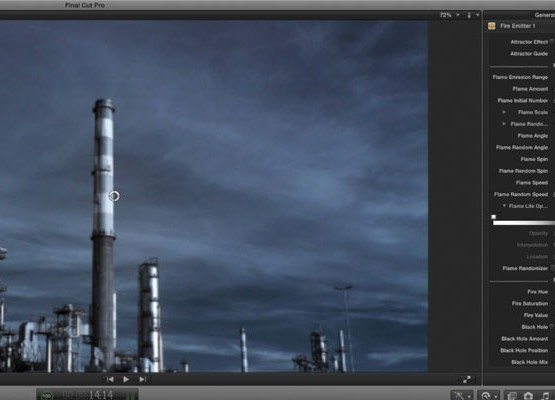Collapse the Flame Life Op... section

click(504, 206)
